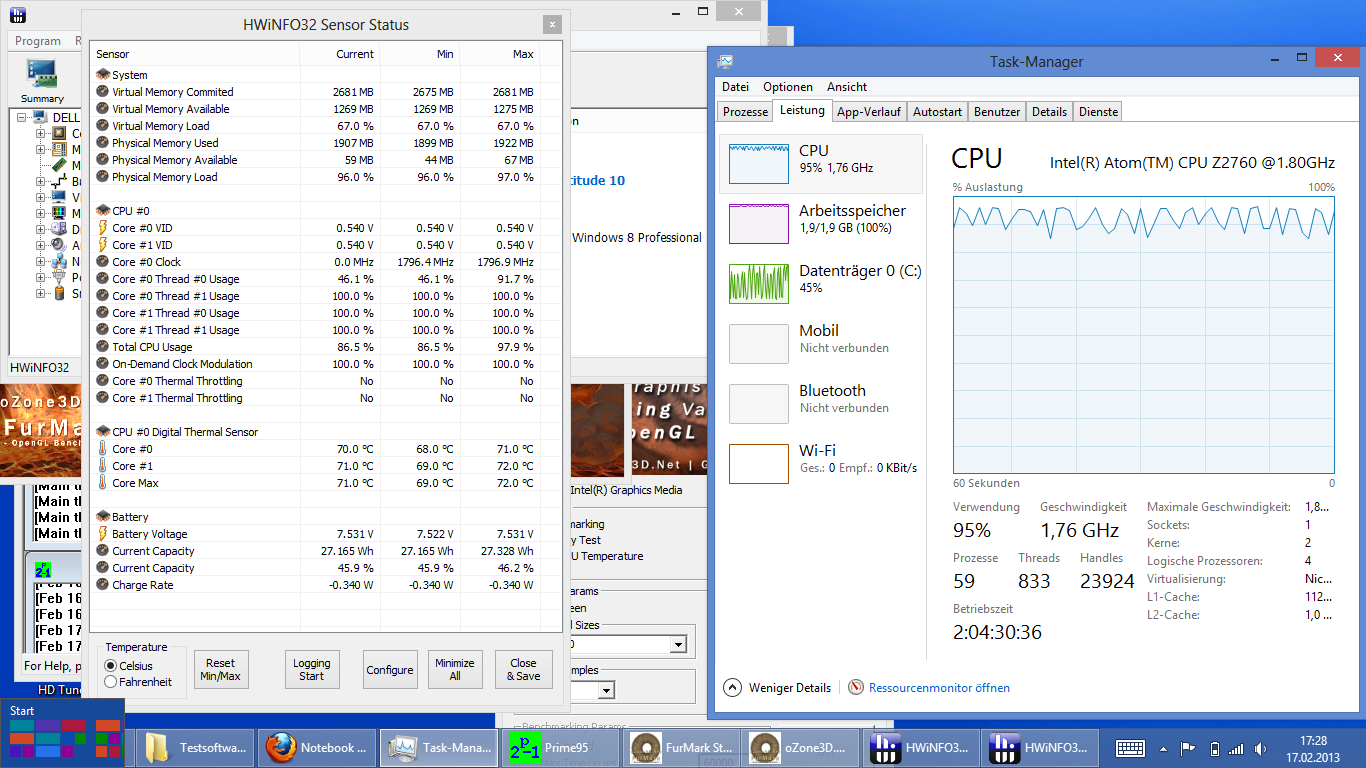Open the Optionen menu in Task-Manager
Viewport: 1366px width, 768px height.
pyautogui.click(x=788, y=87)
